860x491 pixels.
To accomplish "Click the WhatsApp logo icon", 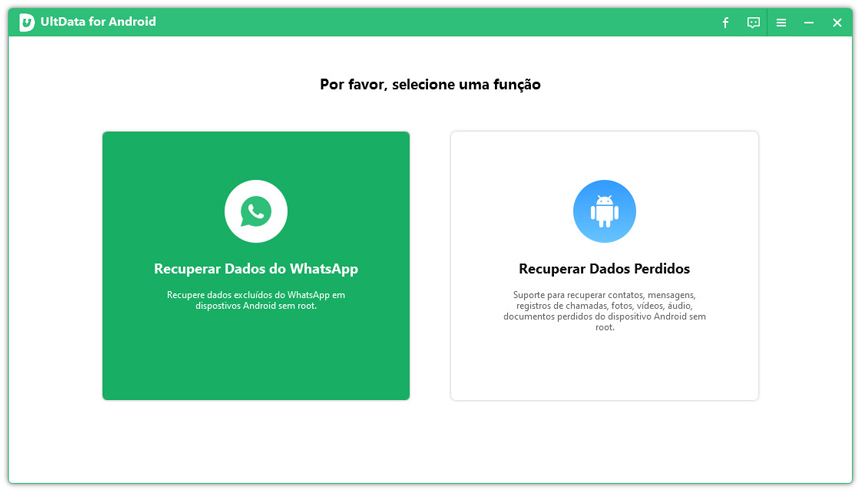I will coord(256,211).
